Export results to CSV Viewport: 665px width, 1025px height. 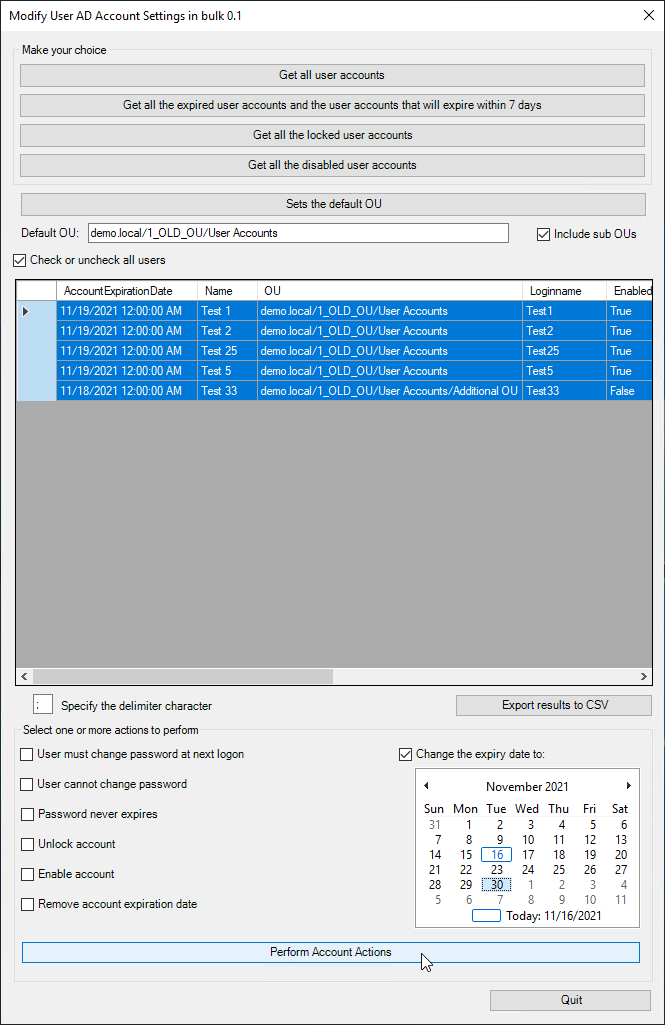point(553,705)
